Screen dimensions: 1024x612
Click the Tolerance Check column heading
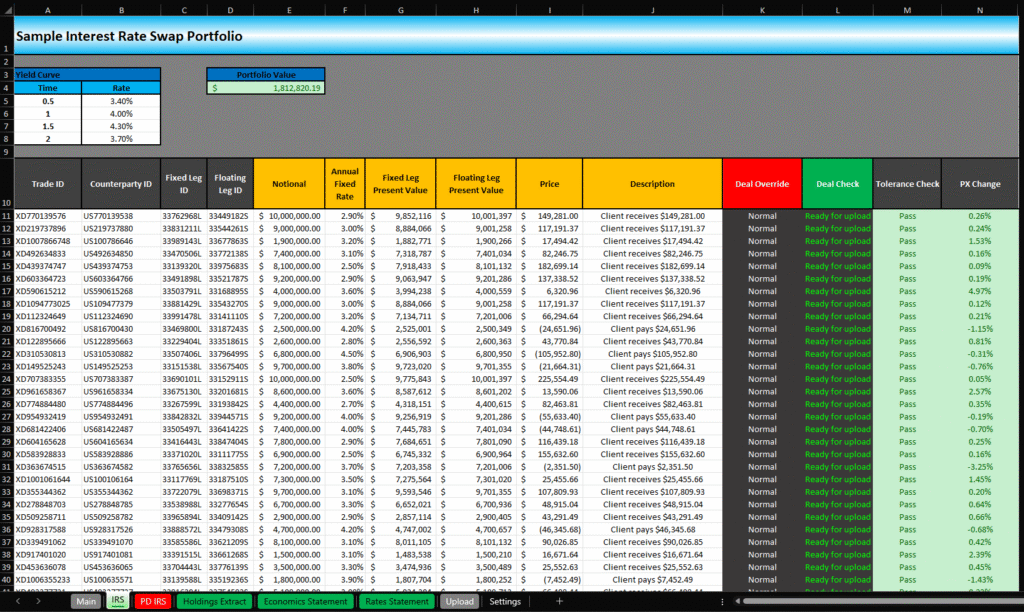pos(907,184)
